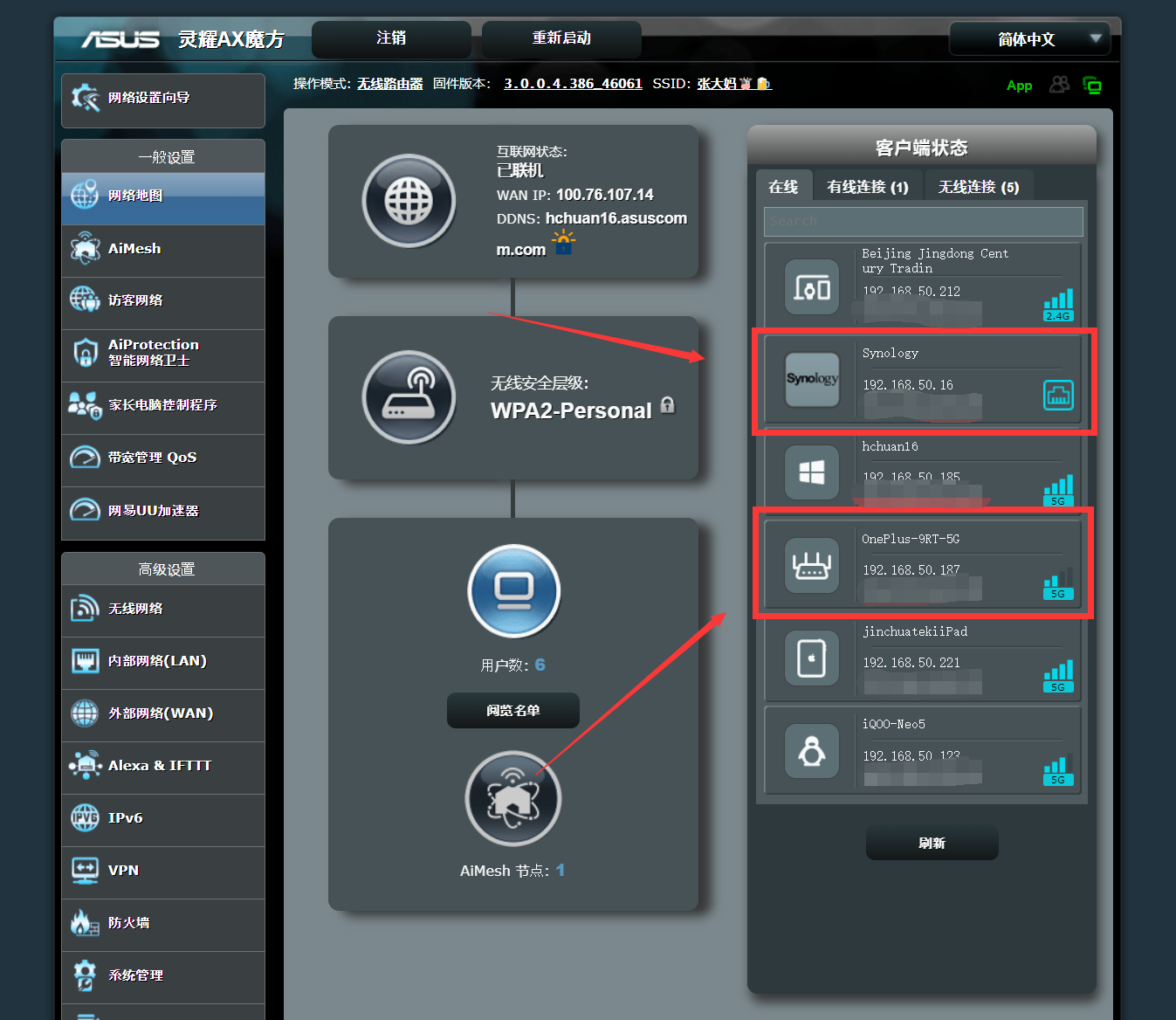Screen dimensions: 1176x1020
Task: Click the Beijing Jingdong Century Tradin name
Action: [935, 261]
